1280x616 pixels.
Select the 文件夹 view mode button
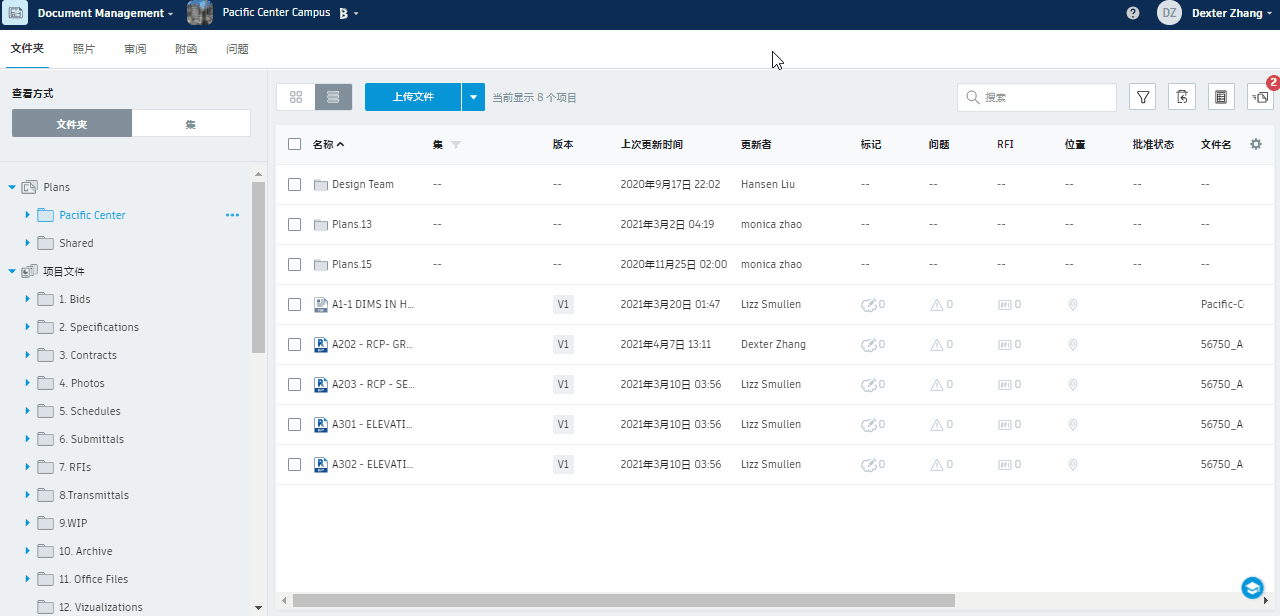click(72, 124)
